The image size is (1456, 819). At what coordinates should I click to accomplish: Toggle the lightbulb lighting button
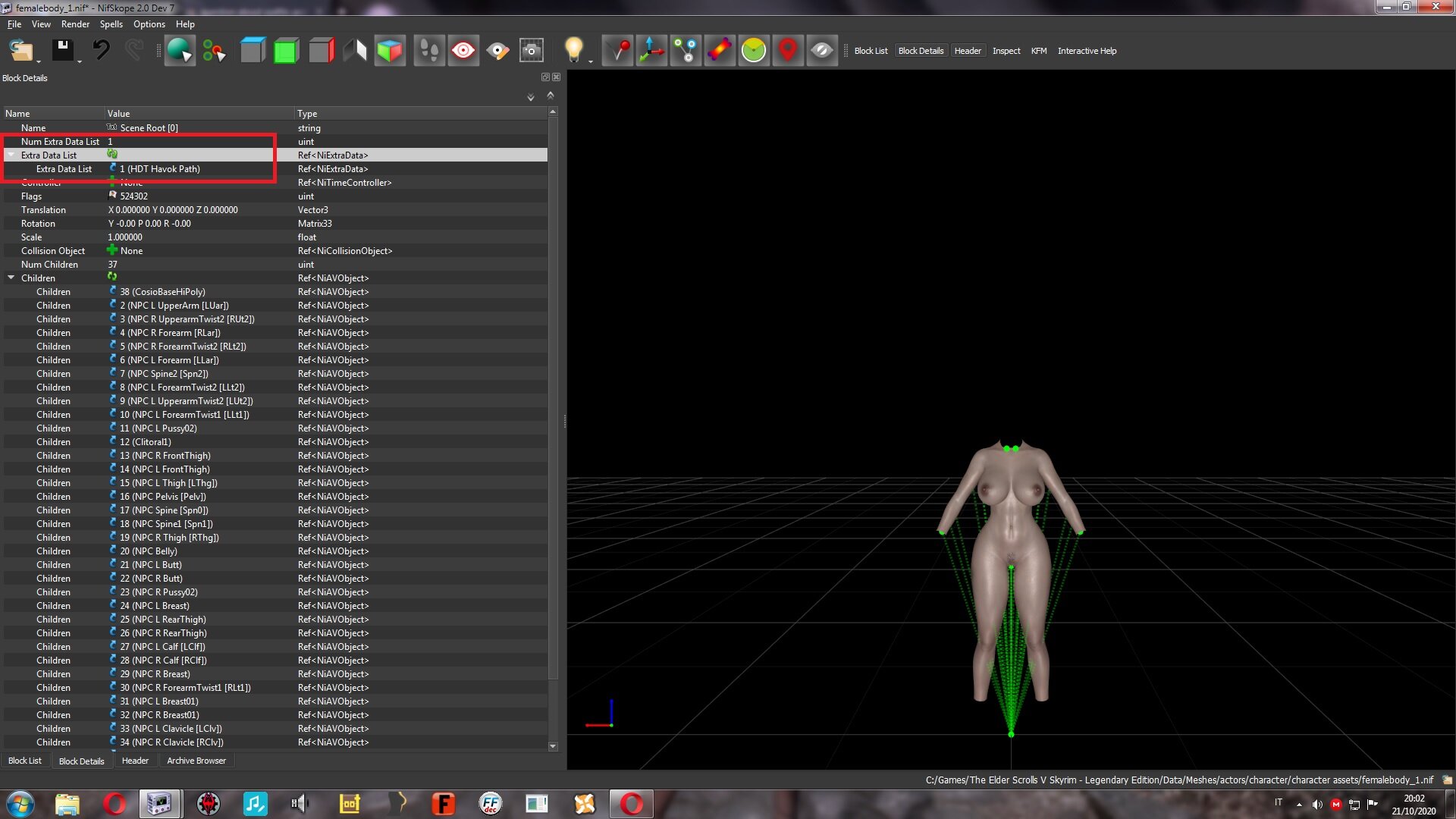point(573,49)
